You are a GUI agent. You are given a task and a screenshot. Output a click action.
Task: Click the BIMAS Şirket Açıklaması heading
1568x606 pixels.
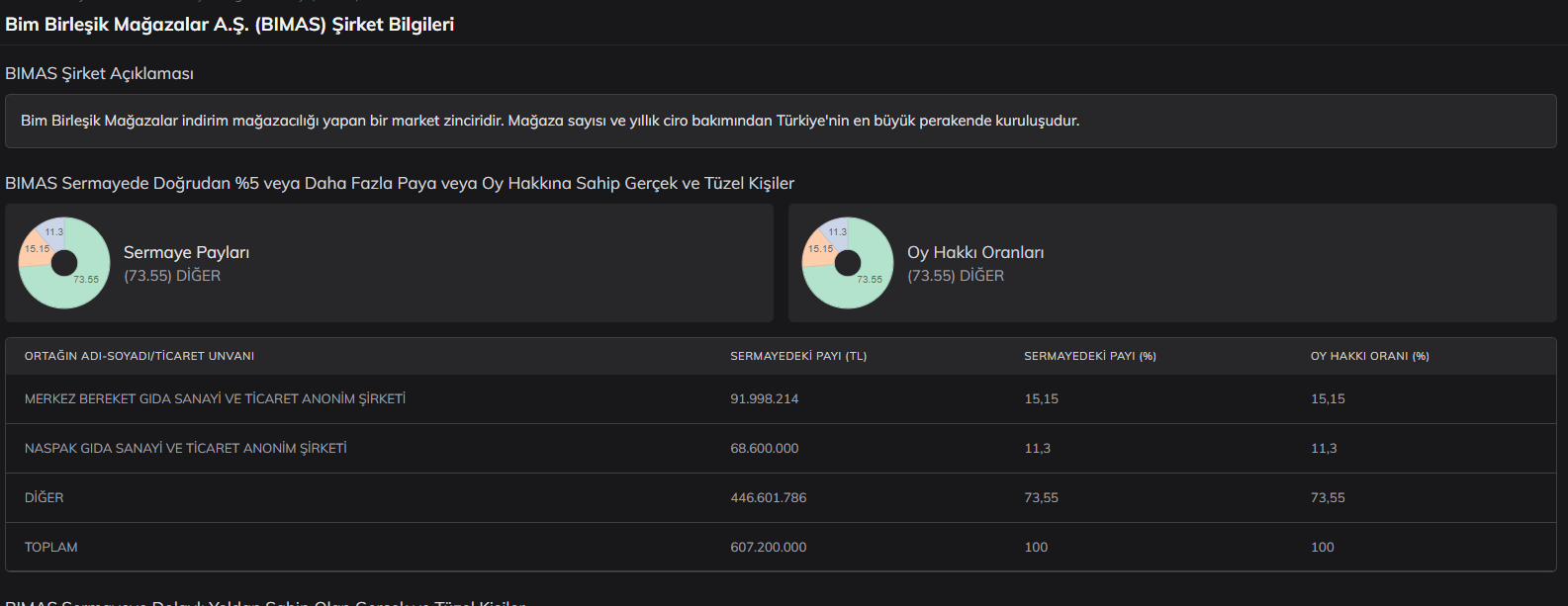pos(99,74)
